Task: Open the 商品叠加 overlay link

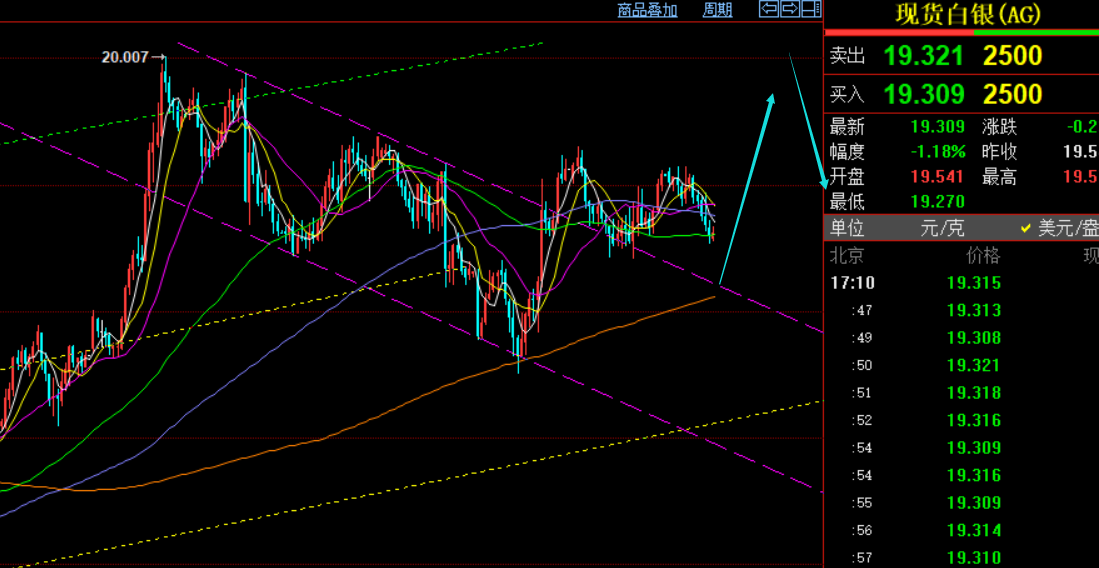Action: [648, 10]
